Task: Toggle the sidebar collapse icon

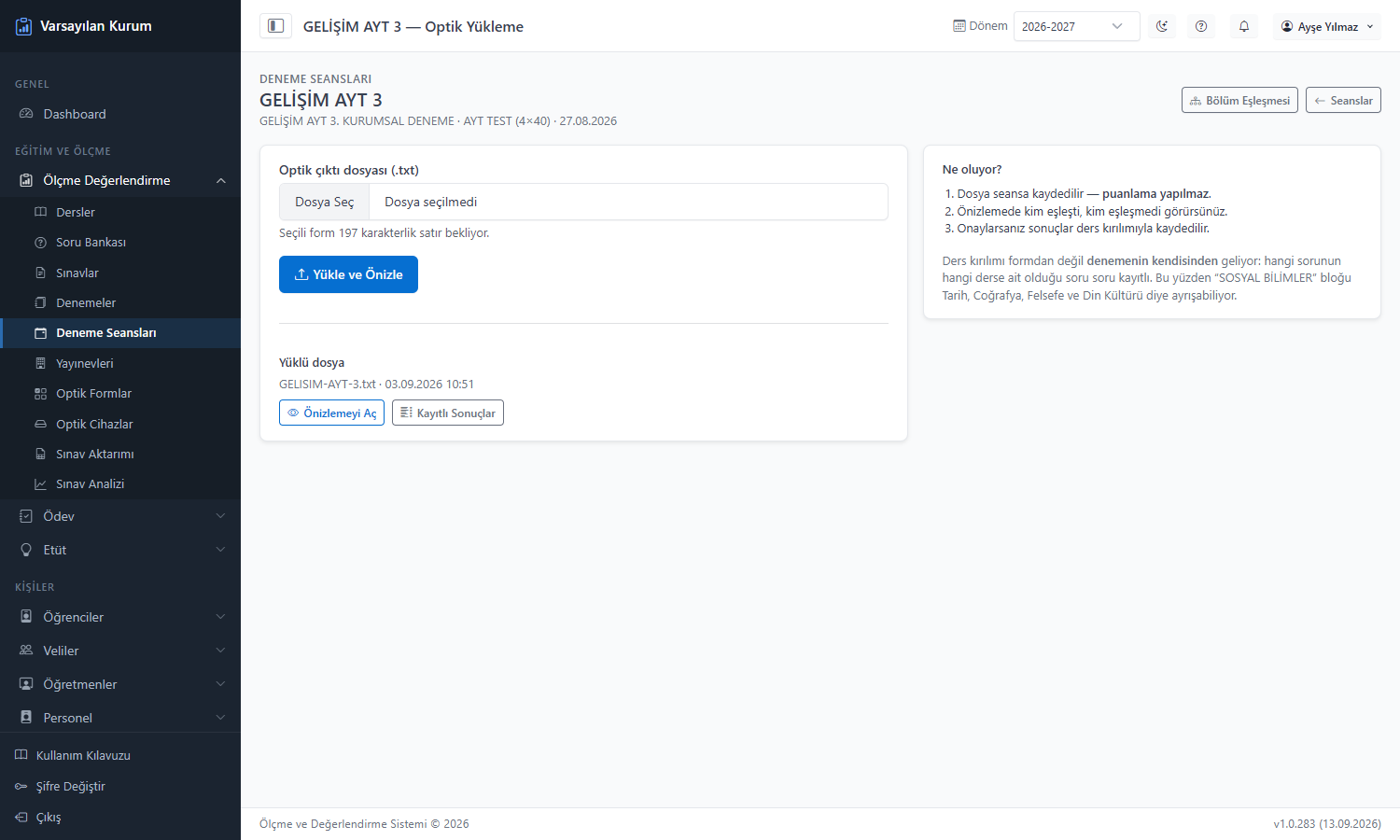Action: click(275, 26)
